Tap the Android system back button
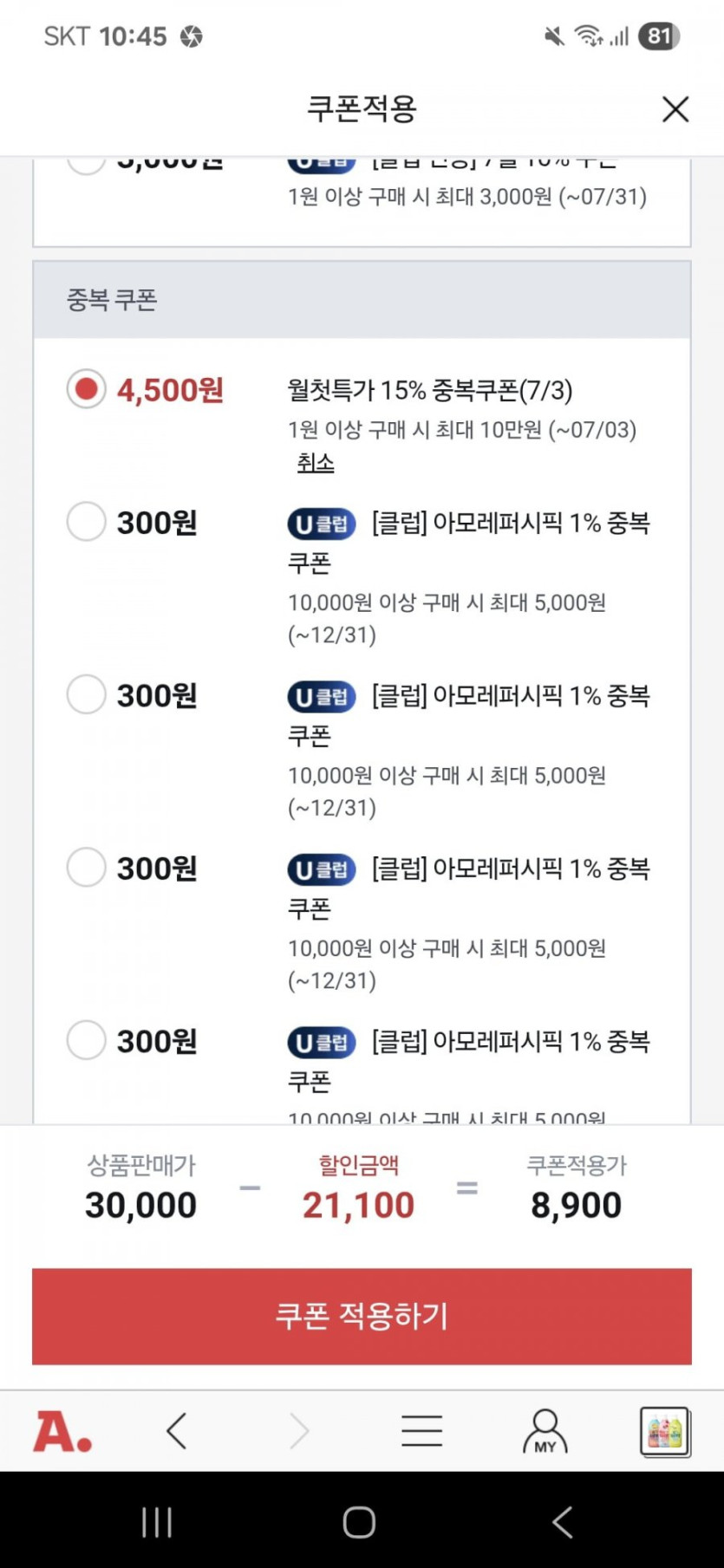 (x=562, y=1522)
